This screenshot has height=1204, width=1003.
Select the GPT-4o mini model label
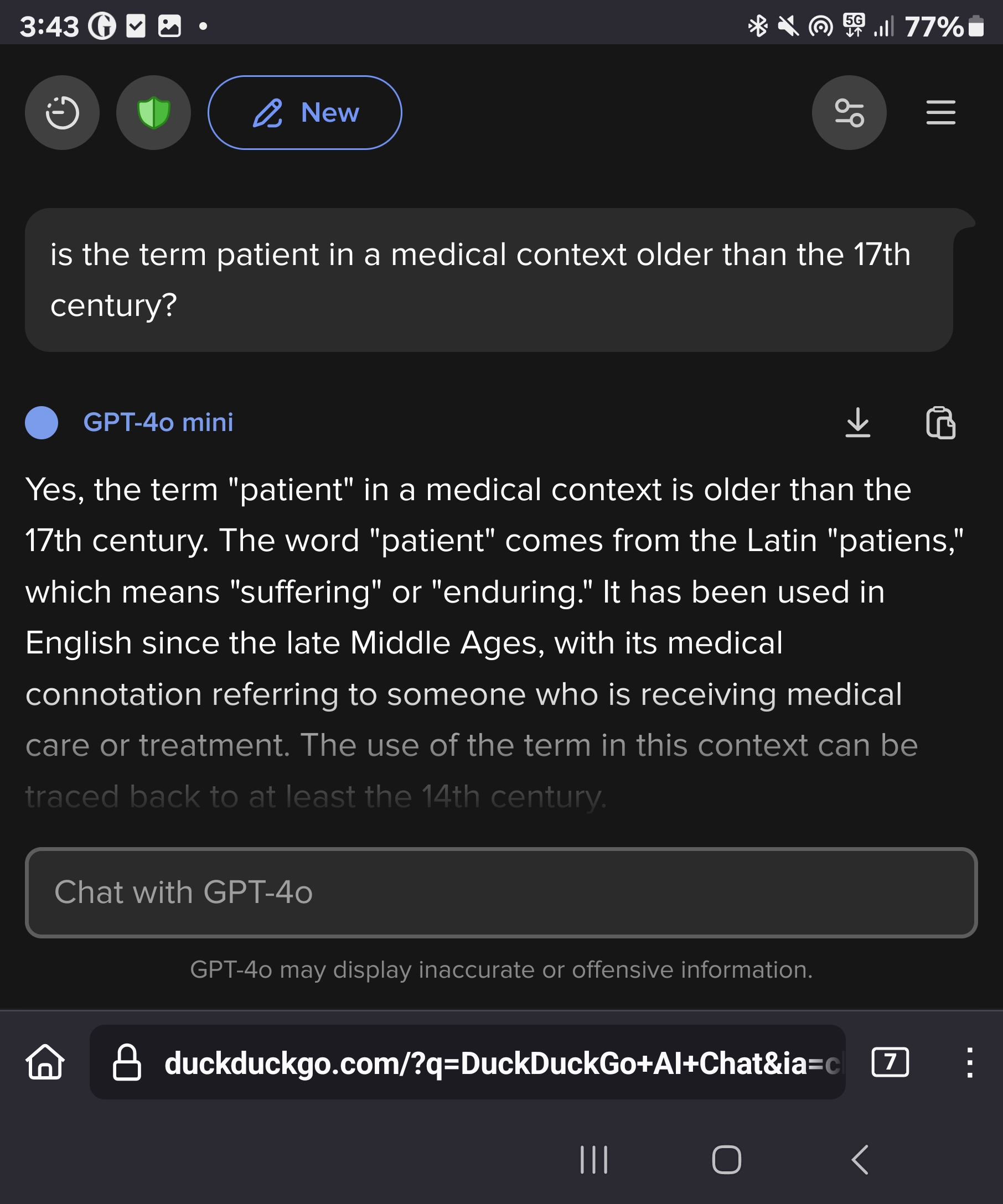point(158,423)
